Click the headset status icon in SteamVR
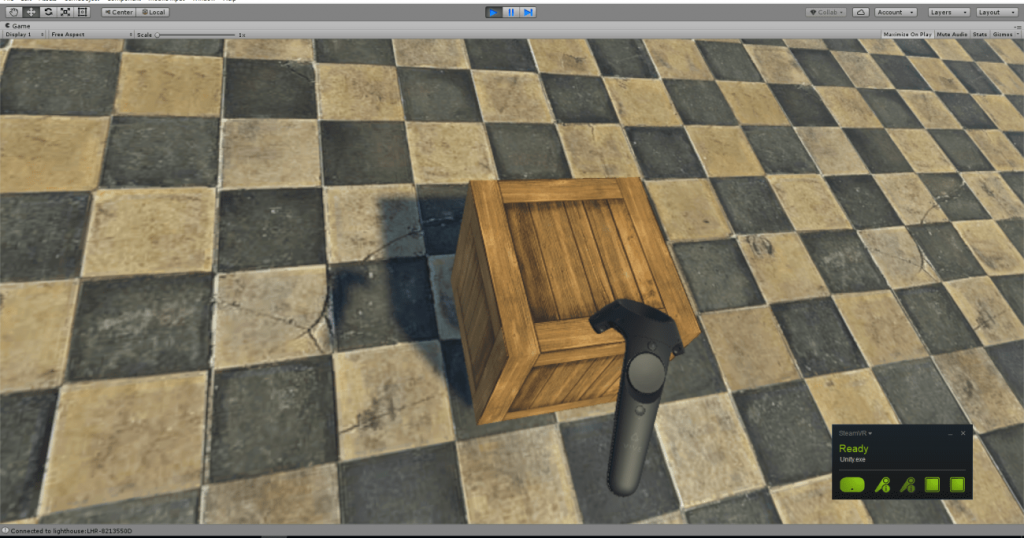Viewport: 1024px width, 538px height. [852, 484]
